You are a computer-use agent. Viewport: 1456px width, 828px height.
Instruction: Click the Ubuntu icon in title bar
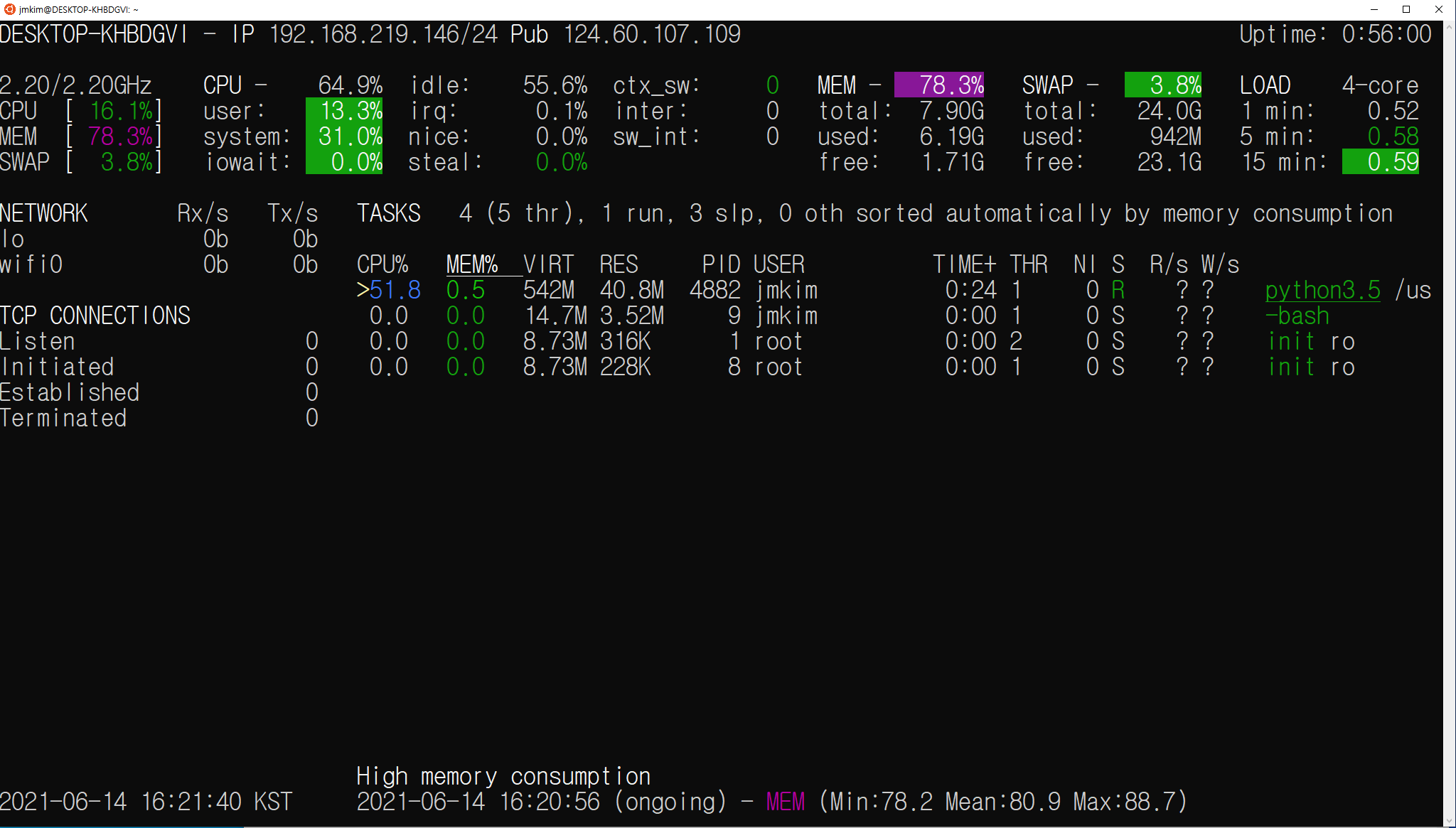click(x=9, y=9)
